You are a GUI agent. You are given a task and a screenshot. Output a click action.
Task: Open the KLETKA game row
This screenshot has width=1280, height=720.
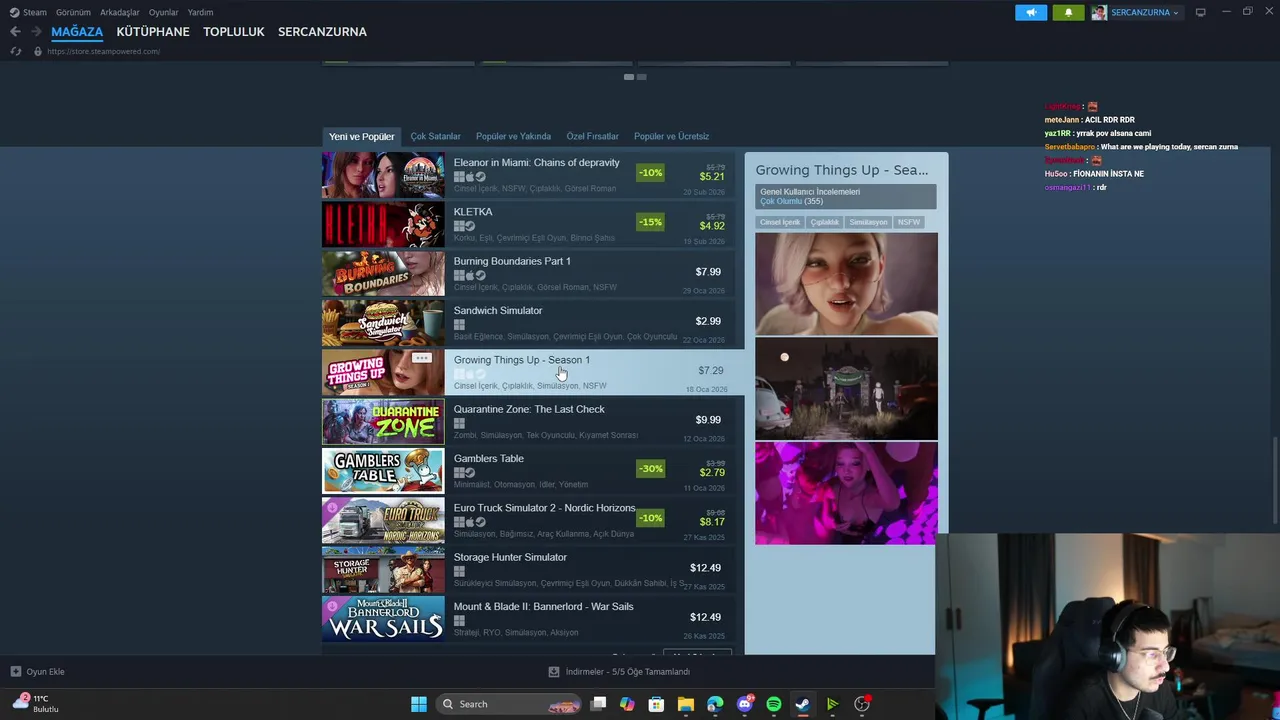[528, 224]
